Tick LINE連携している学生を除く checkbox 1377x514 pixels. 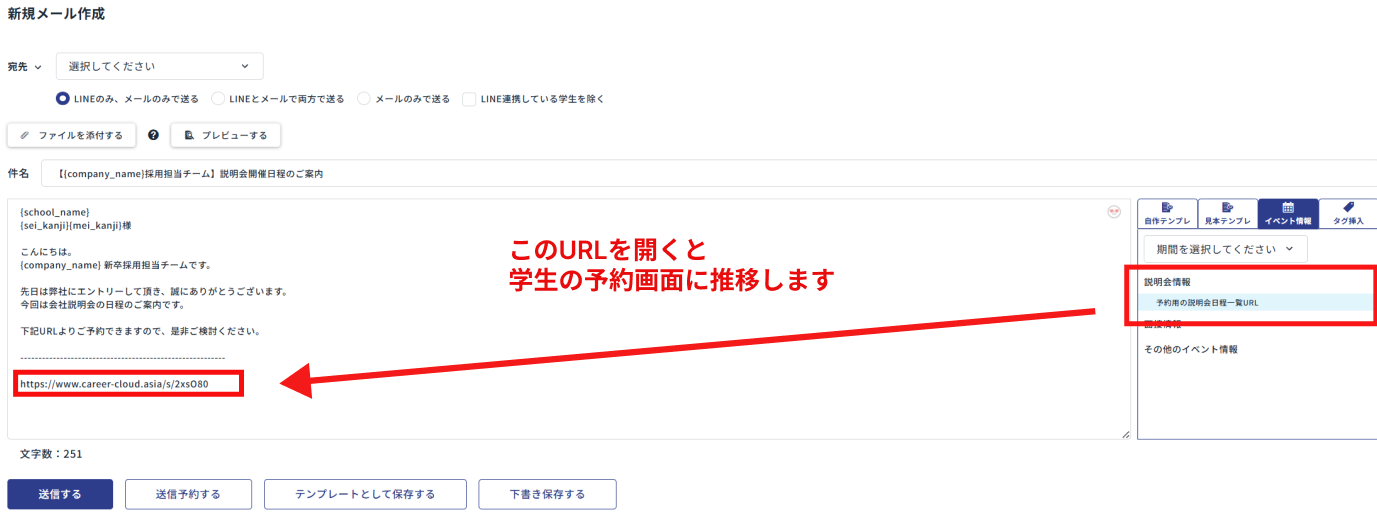click(469, 99)
